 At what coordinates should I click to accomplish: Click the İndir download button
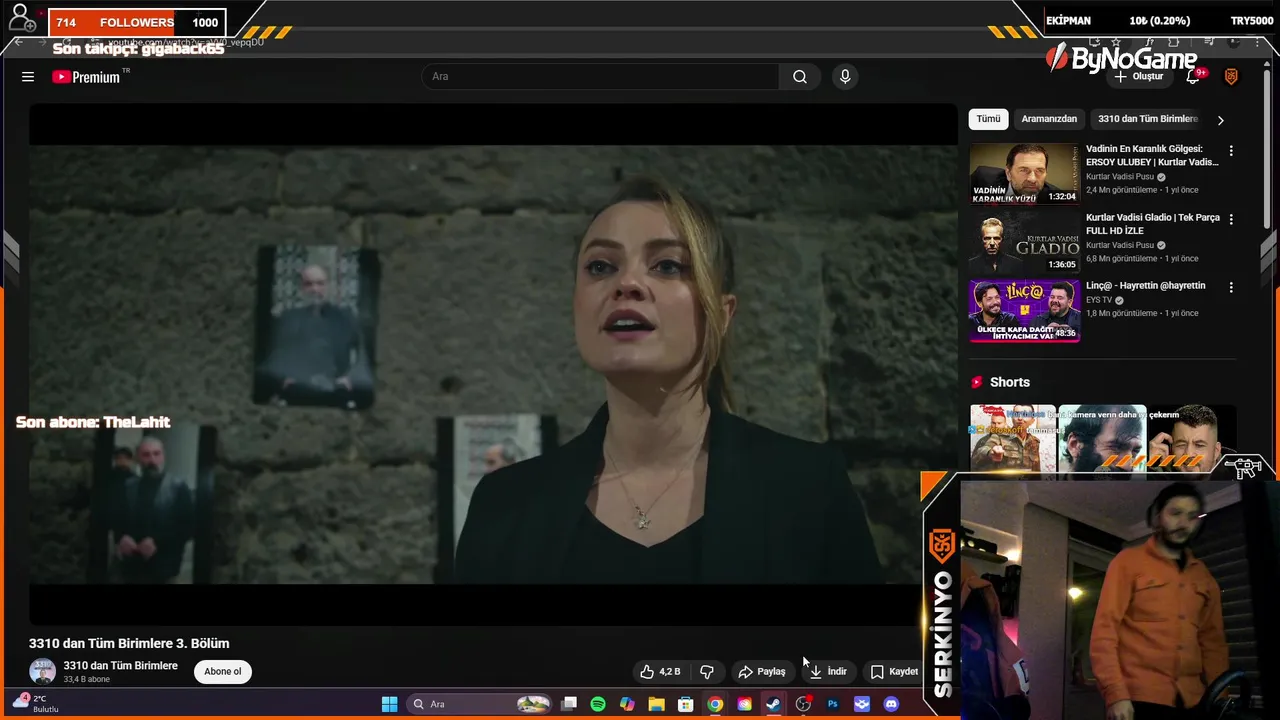click(828, 672)
